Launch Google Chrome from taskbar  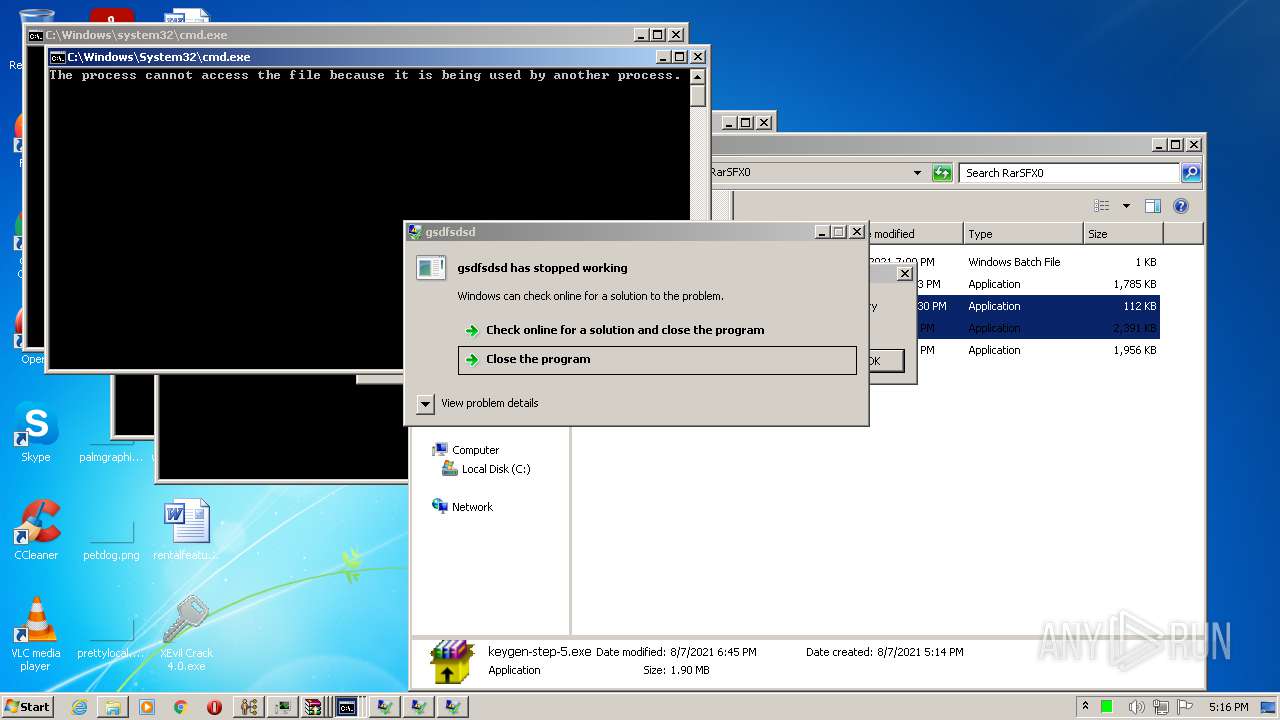(181, 707)
